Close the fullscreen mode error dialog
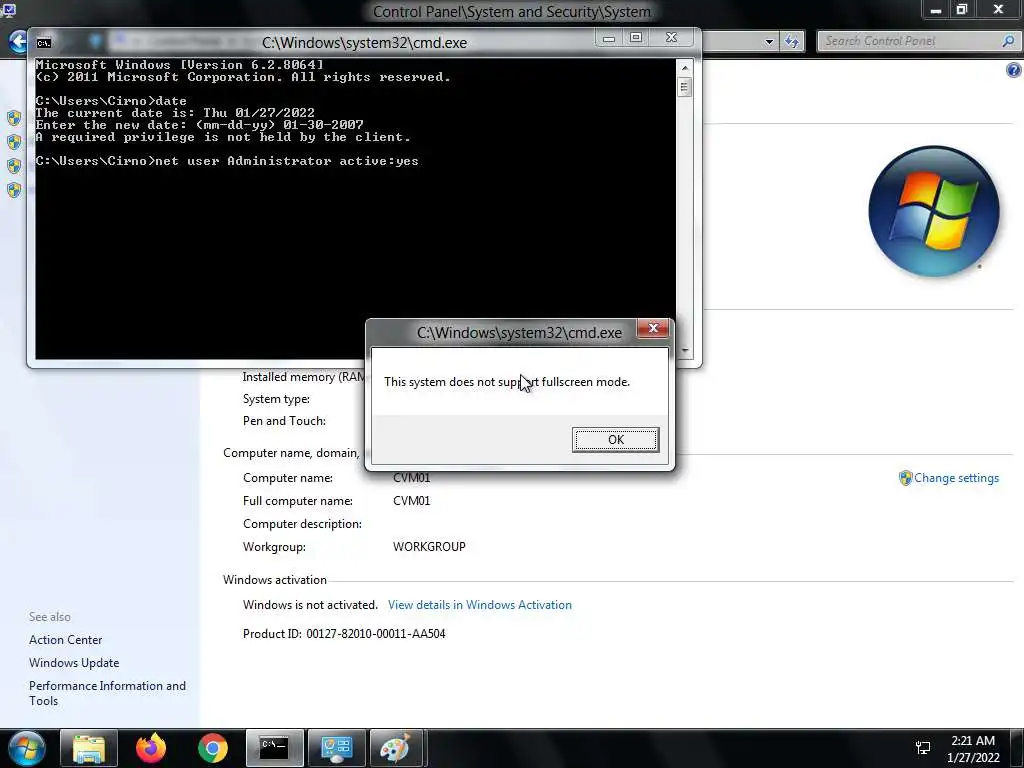Screen dimensions: 1024x768 (652, 328)
